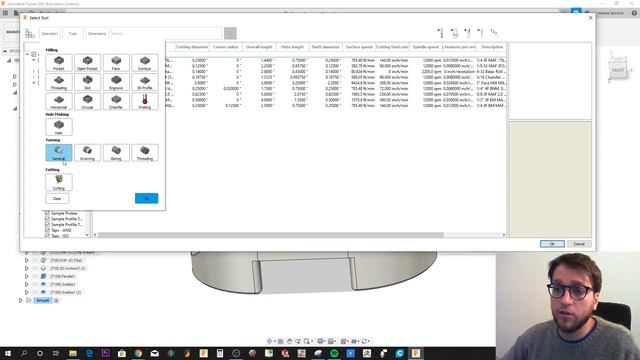Click Clear in the operation filter popup
Screen dimensions: 640x360
point(57,198)
